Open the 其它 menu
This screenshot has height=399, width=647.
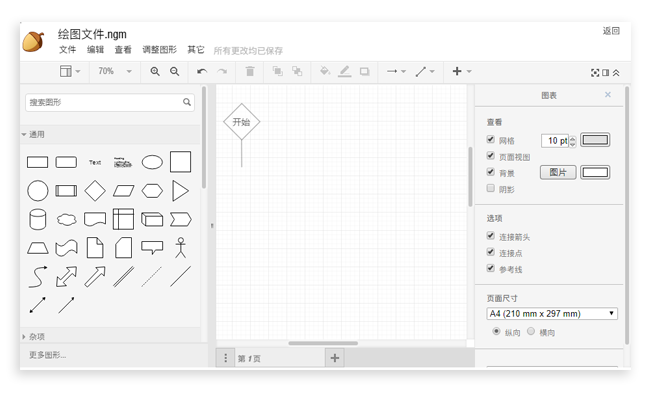(x=196, y=50)
